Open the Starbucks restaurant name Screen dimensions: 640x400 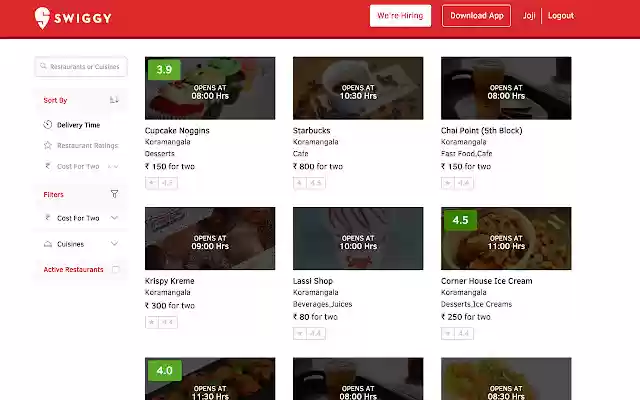pyautogui.click(x=311, y=131)
